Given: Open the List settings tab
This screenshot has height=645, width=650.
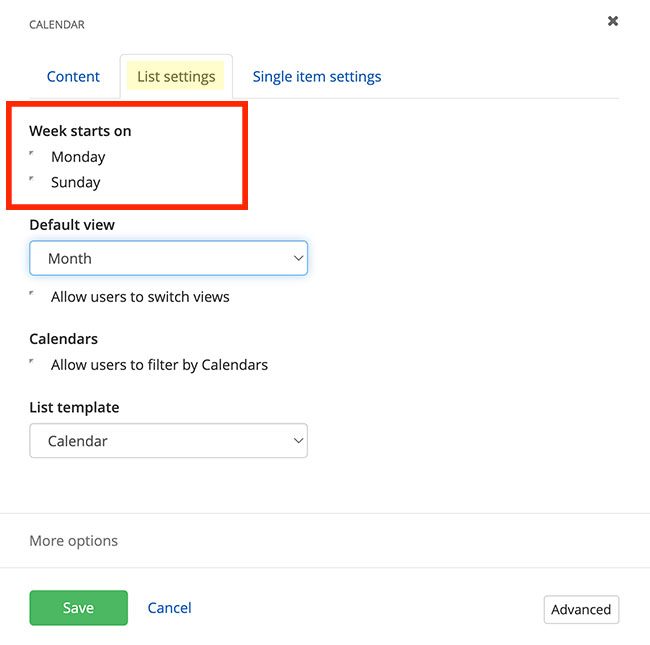Looking at the screenshot, I should click(176, 77).
